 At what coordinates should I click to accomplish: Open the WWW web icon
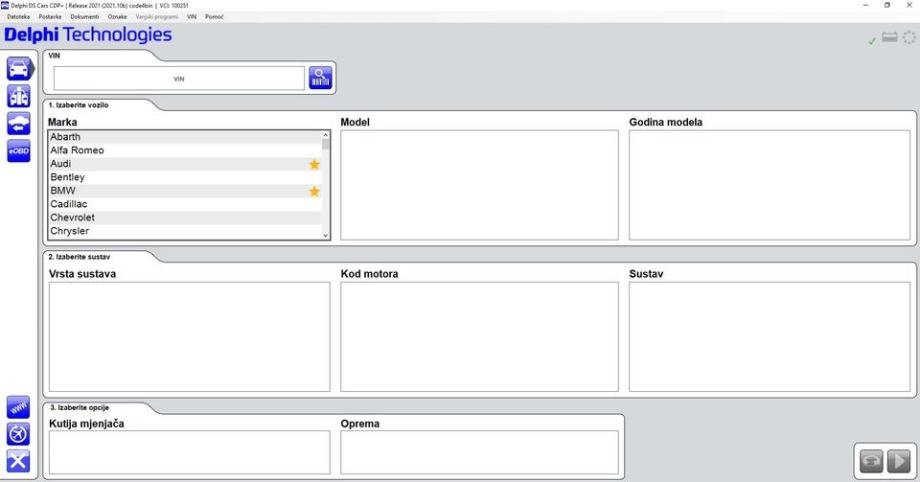18,407
